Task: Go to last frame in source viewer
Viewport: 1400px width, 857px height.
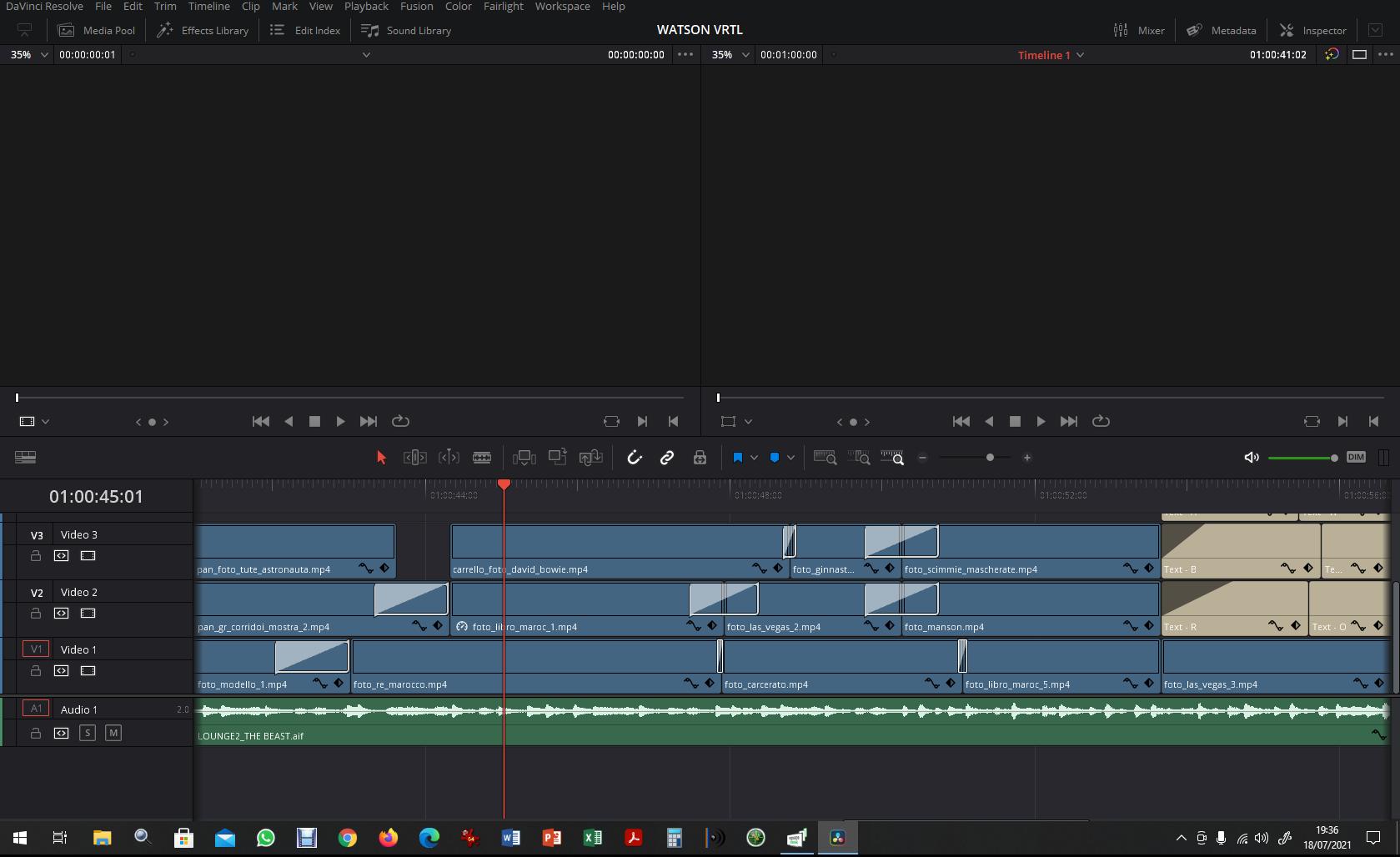Action: 369,421
